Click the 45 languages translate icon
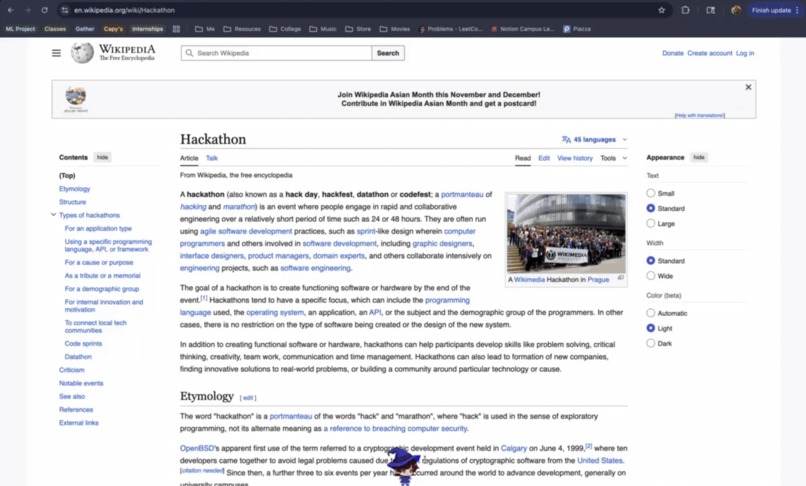This screenshot has width=806, height=486. click(x=566, y=139)
